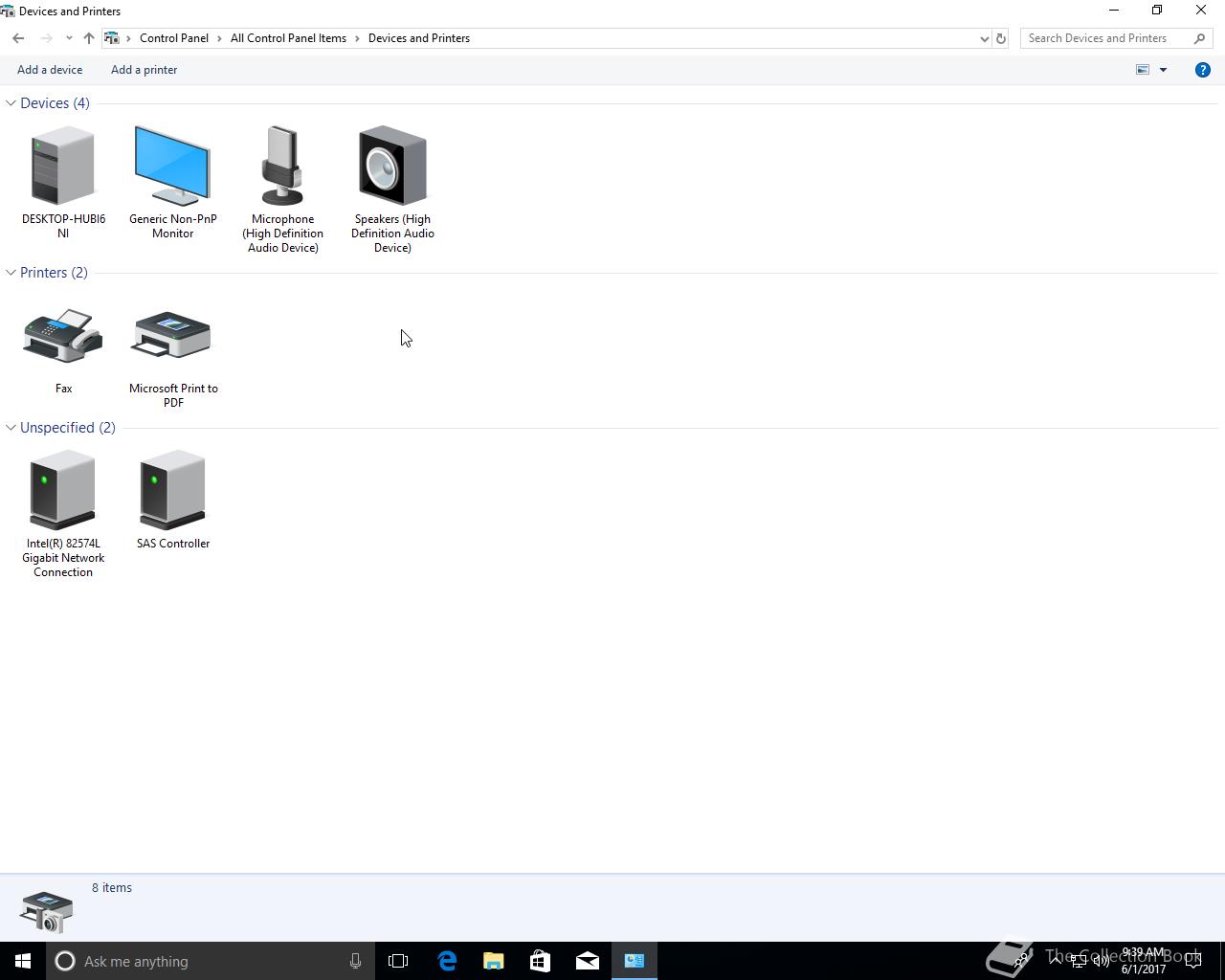Click the change view icon
The height and width of the screenshot is (980, 1225).
pos(1143,70)
